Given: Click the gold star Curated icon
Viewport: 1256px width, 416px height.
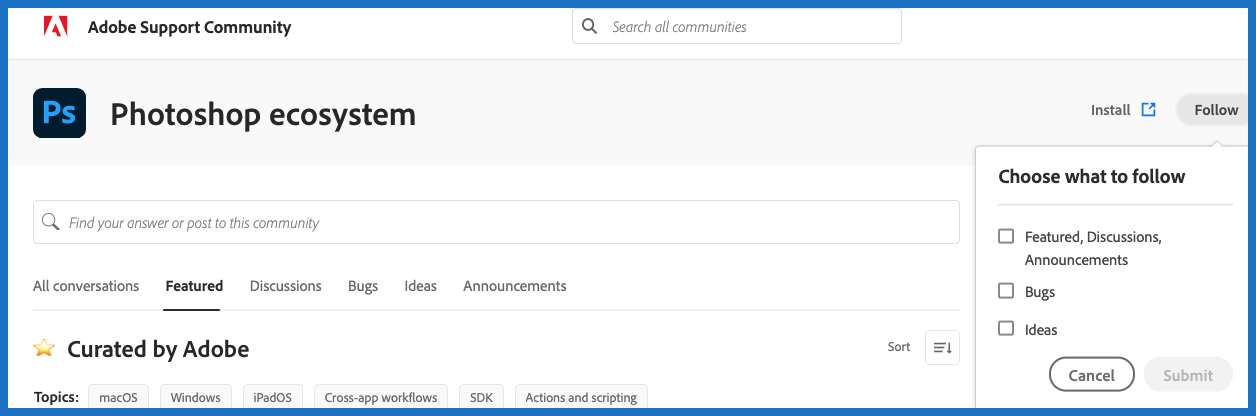Looking at the screenshot, I should point(44,348).
